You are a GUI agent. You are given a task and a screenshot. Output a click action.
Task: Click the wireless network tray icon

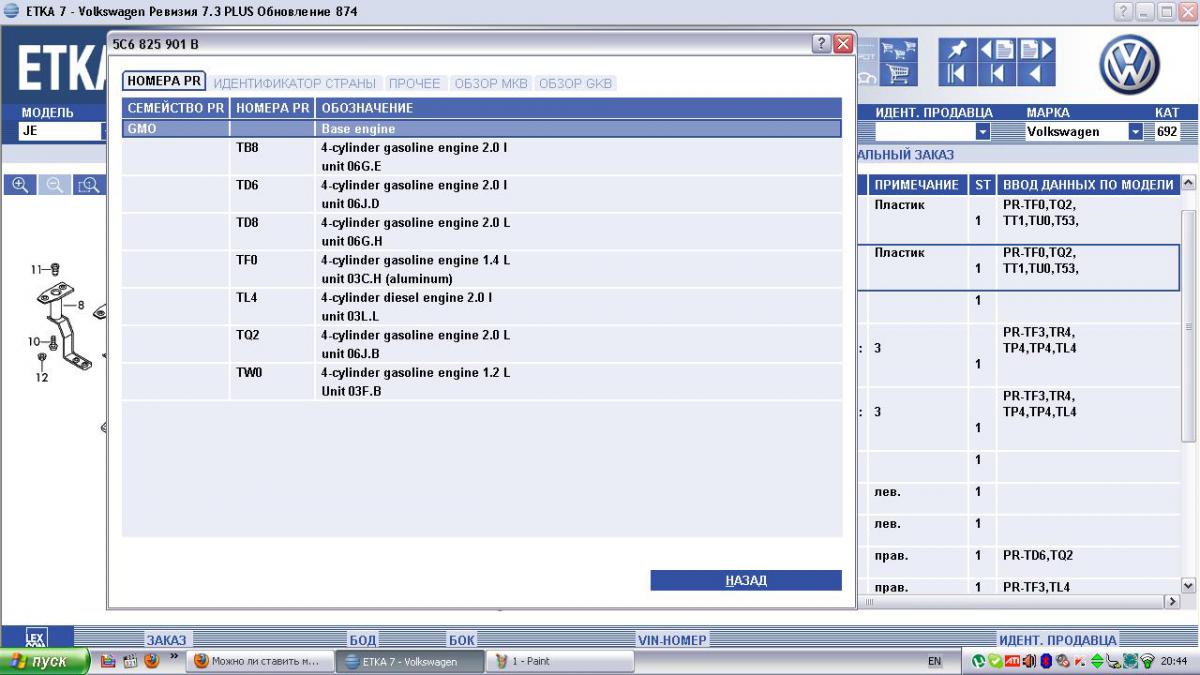[x=1147, y=661]
